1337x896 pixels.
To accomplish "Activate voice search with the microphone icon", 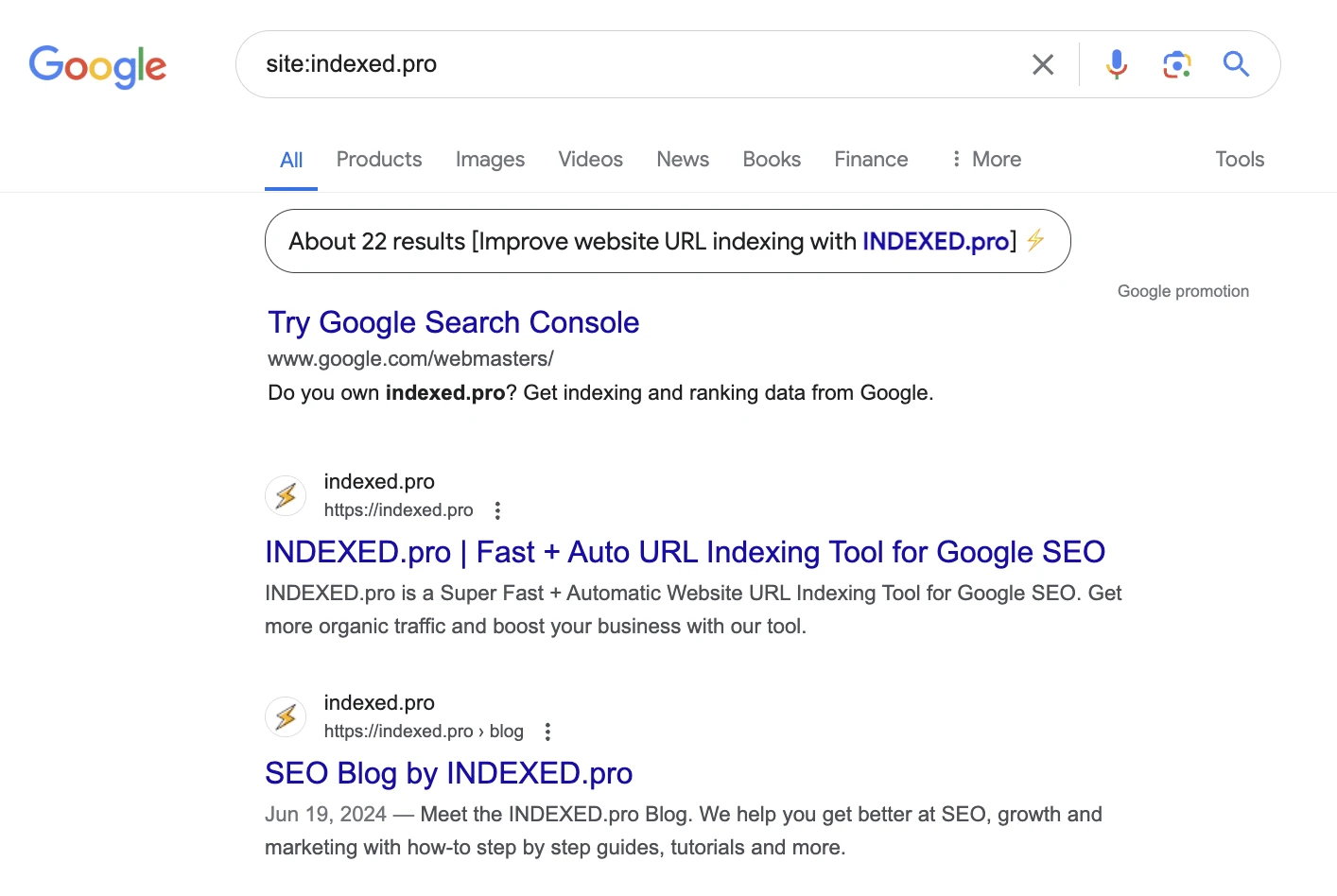I will pos(1116,64).
